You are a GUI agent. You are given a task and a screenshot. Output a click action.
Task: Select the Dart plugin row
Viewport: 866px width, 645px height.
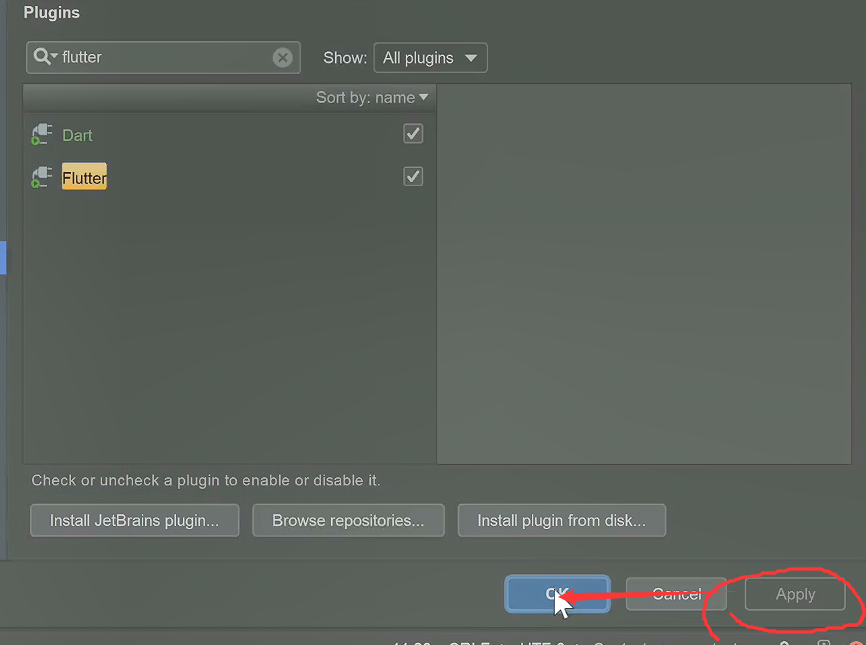(229, 134)
